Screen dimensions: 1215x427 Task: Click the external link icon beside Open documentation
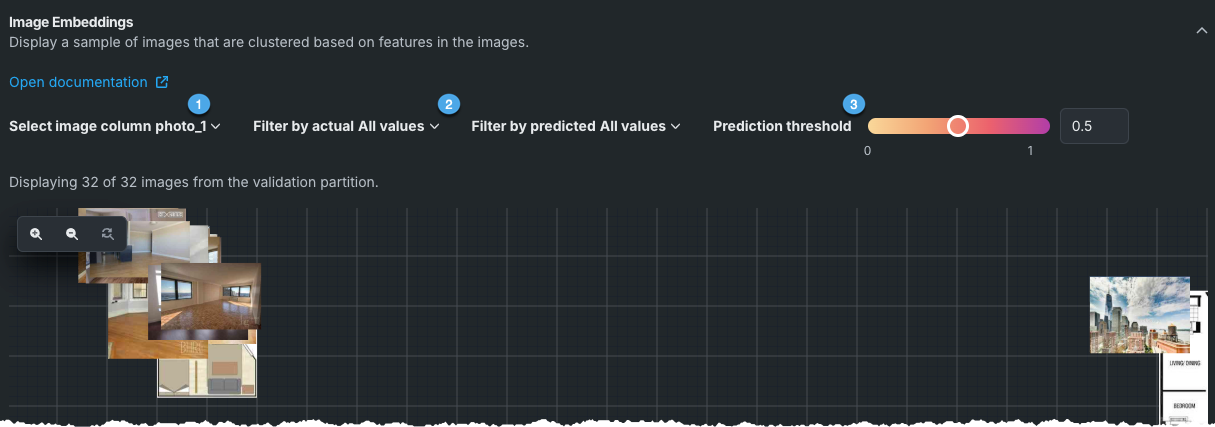(x=162, y=82)
